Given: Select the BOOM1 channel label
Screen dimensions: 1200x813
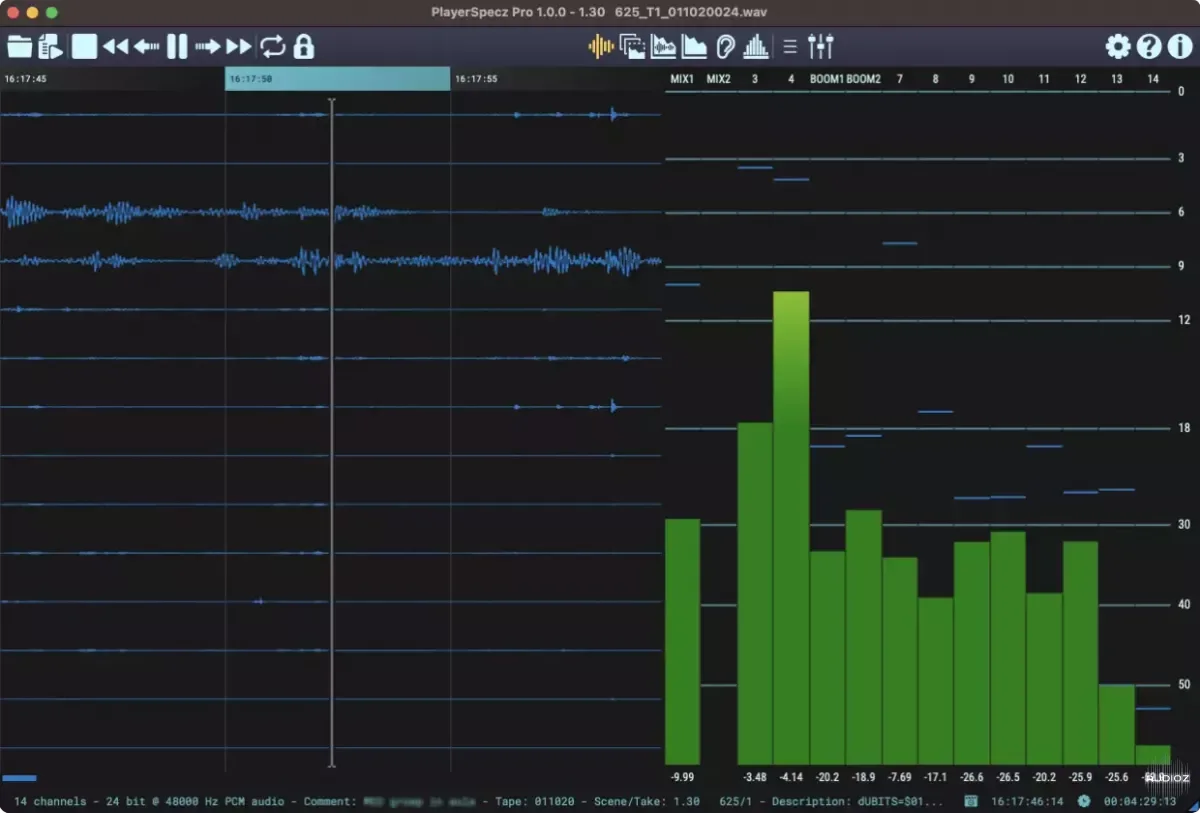Looking at the screenshot, I should pyautogui.click(x=827, y=78).
